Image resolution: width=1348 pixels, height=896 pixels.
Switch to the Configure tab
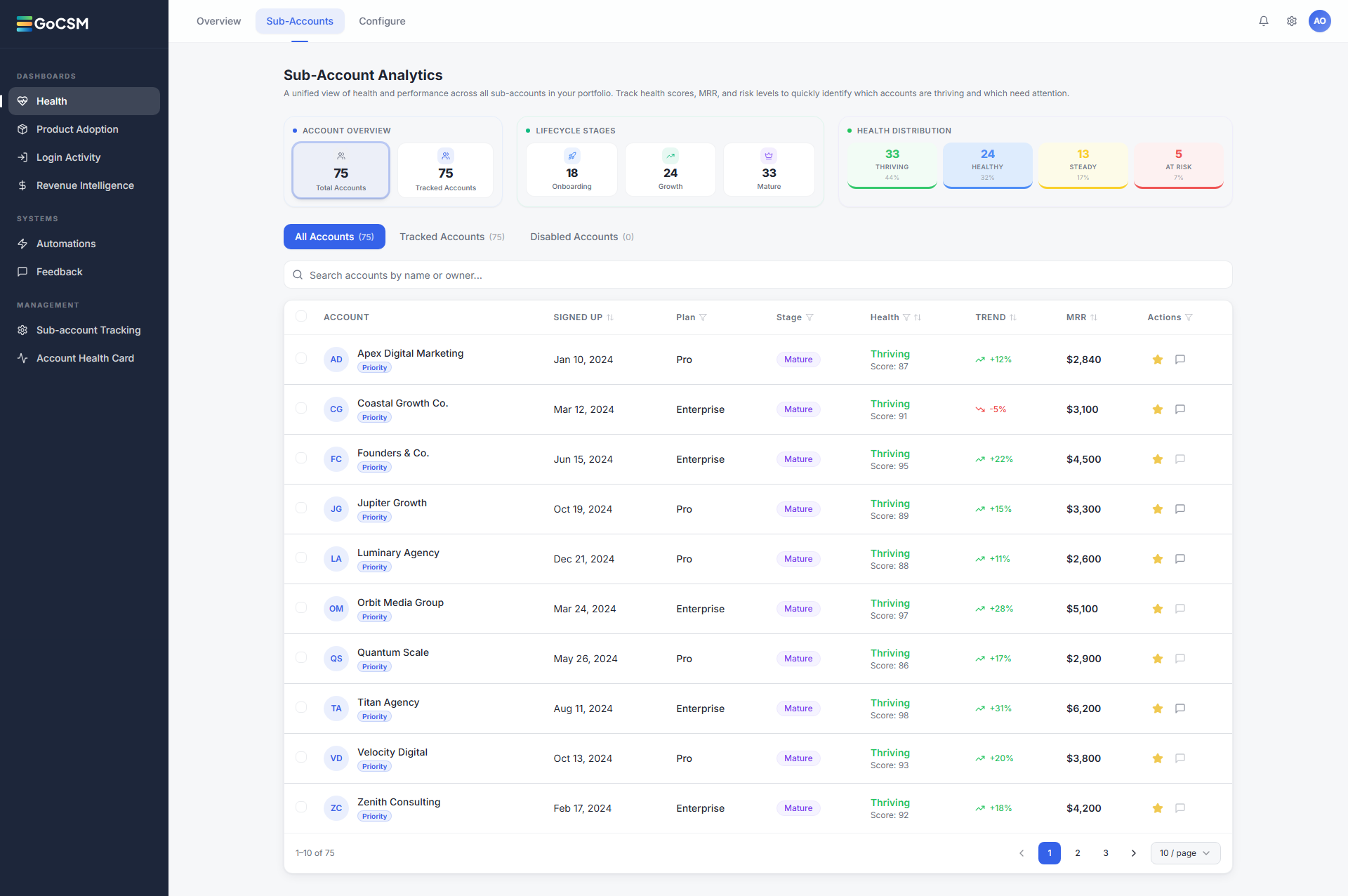382,21
